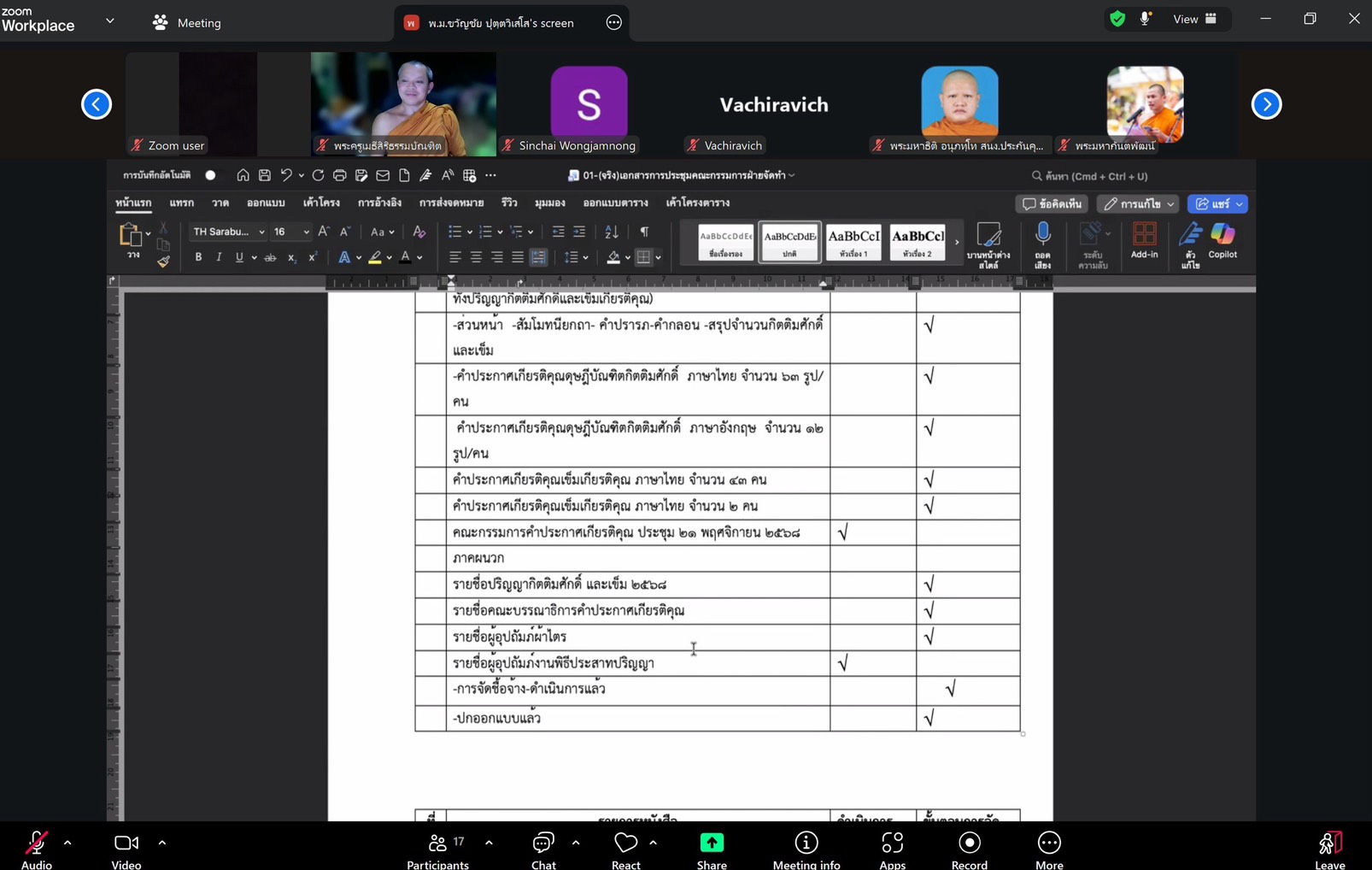Click the Leave meeting button
The image size is (1372, 870).
coord(1329,844)
